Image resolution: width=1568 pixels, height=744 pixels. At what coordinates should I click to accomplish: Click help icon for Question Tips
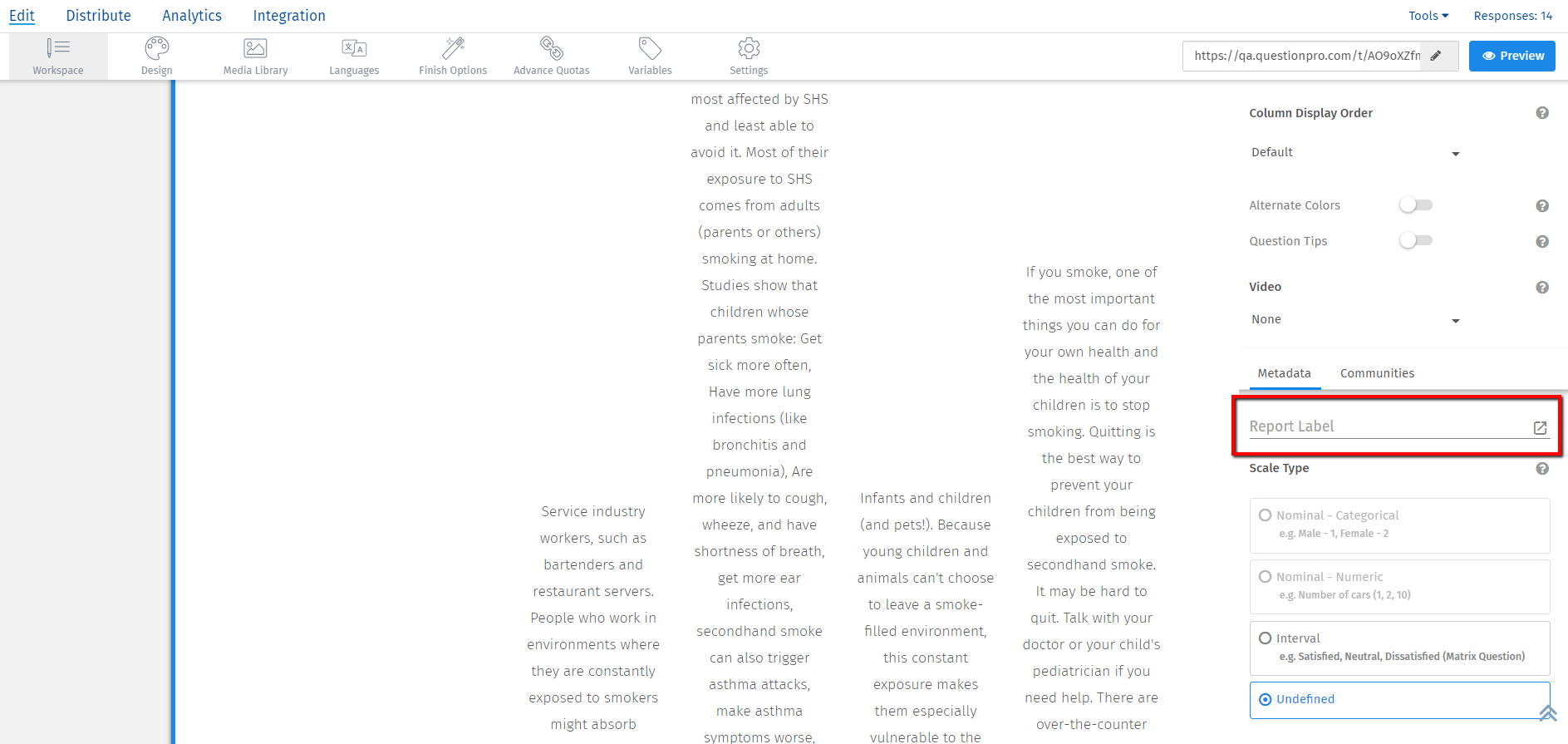(x=1542, y=242)
